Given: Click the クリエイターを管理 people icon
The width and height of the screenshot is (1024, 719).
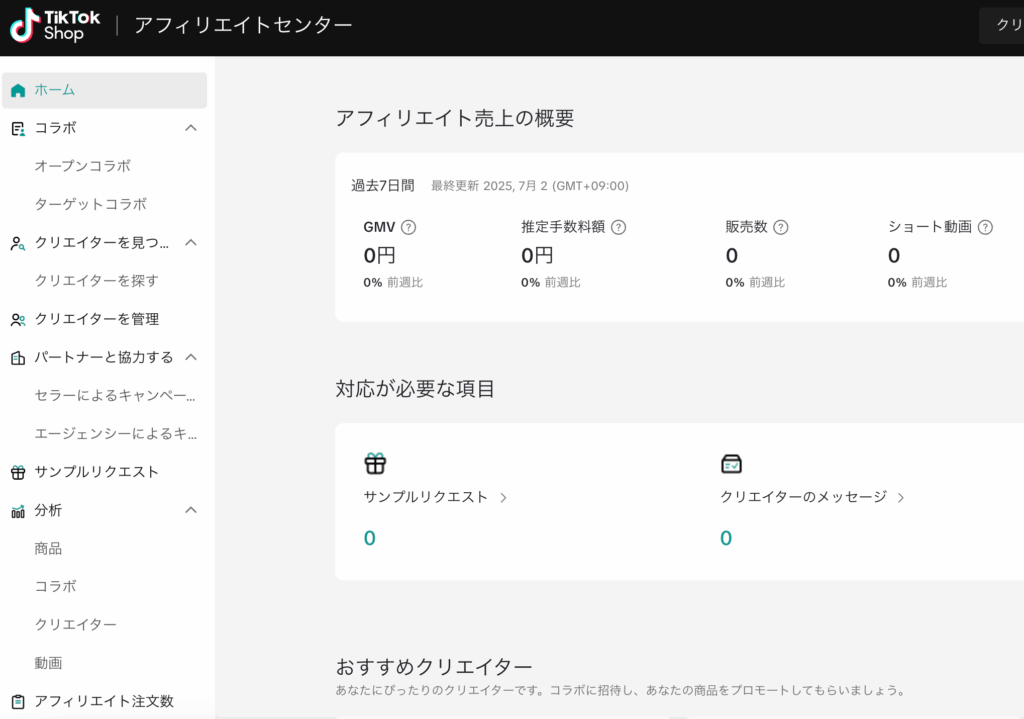Looking at the screenshot, I should tap(18, 320).
